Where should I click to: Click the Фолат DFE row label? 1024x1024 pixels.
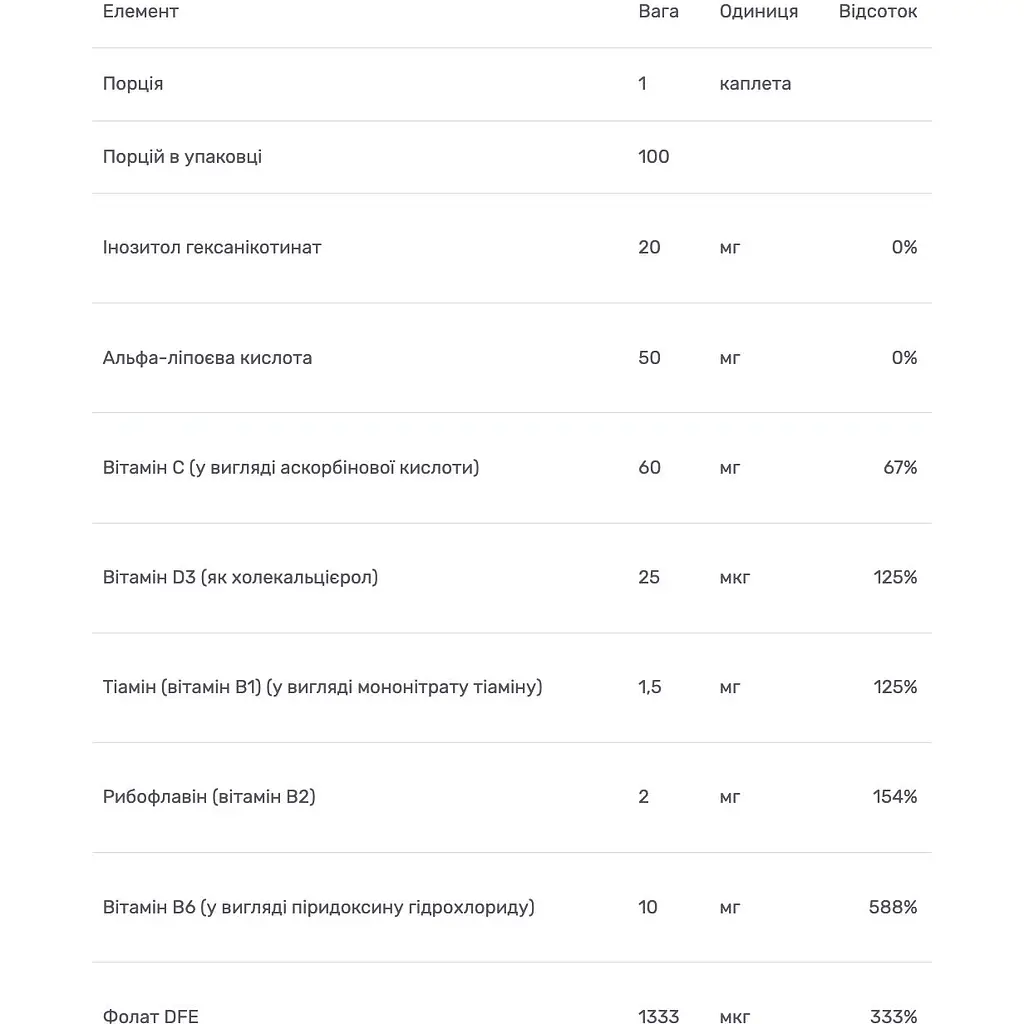pos(150,1016)
